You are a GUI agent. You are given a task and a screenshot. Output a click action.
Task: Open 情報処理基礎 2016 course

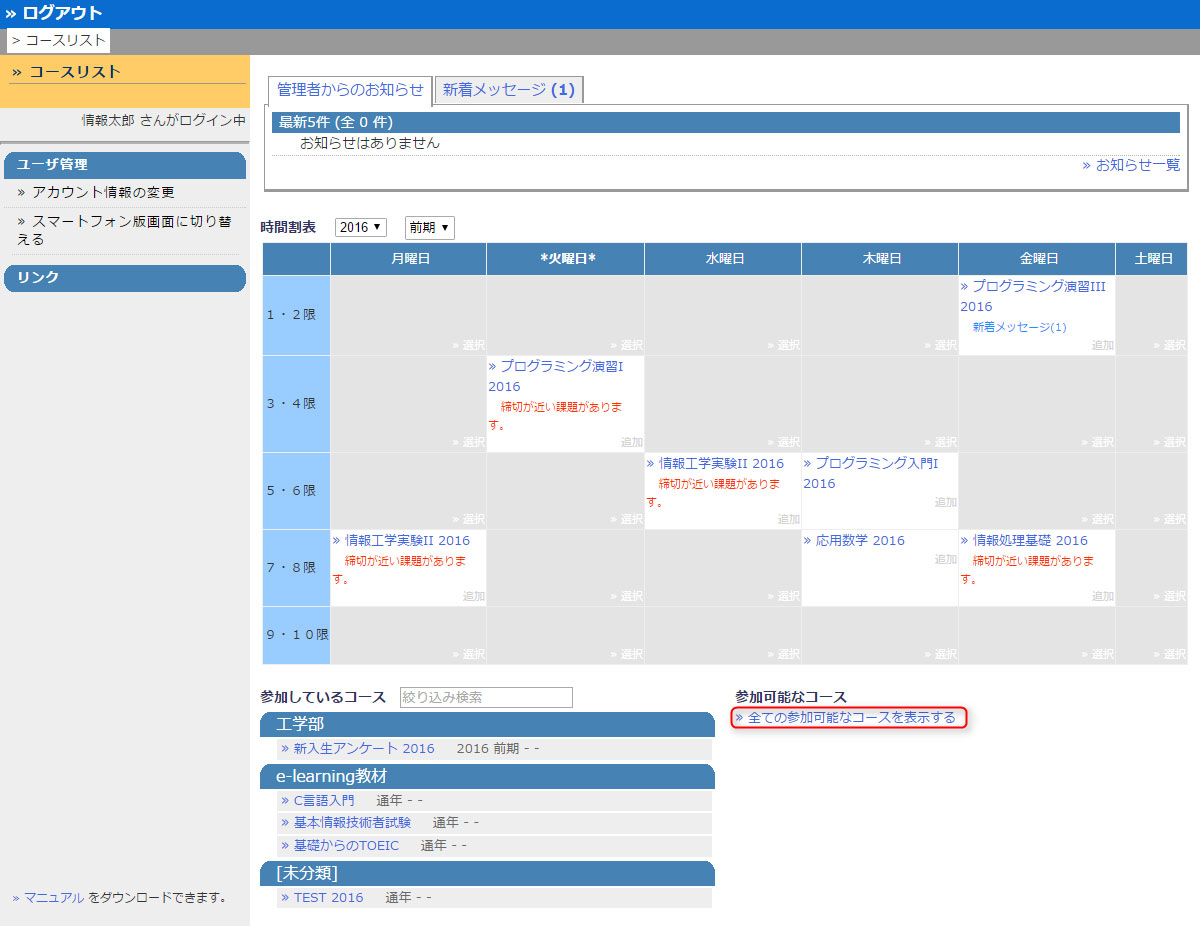click(1030, 541)
